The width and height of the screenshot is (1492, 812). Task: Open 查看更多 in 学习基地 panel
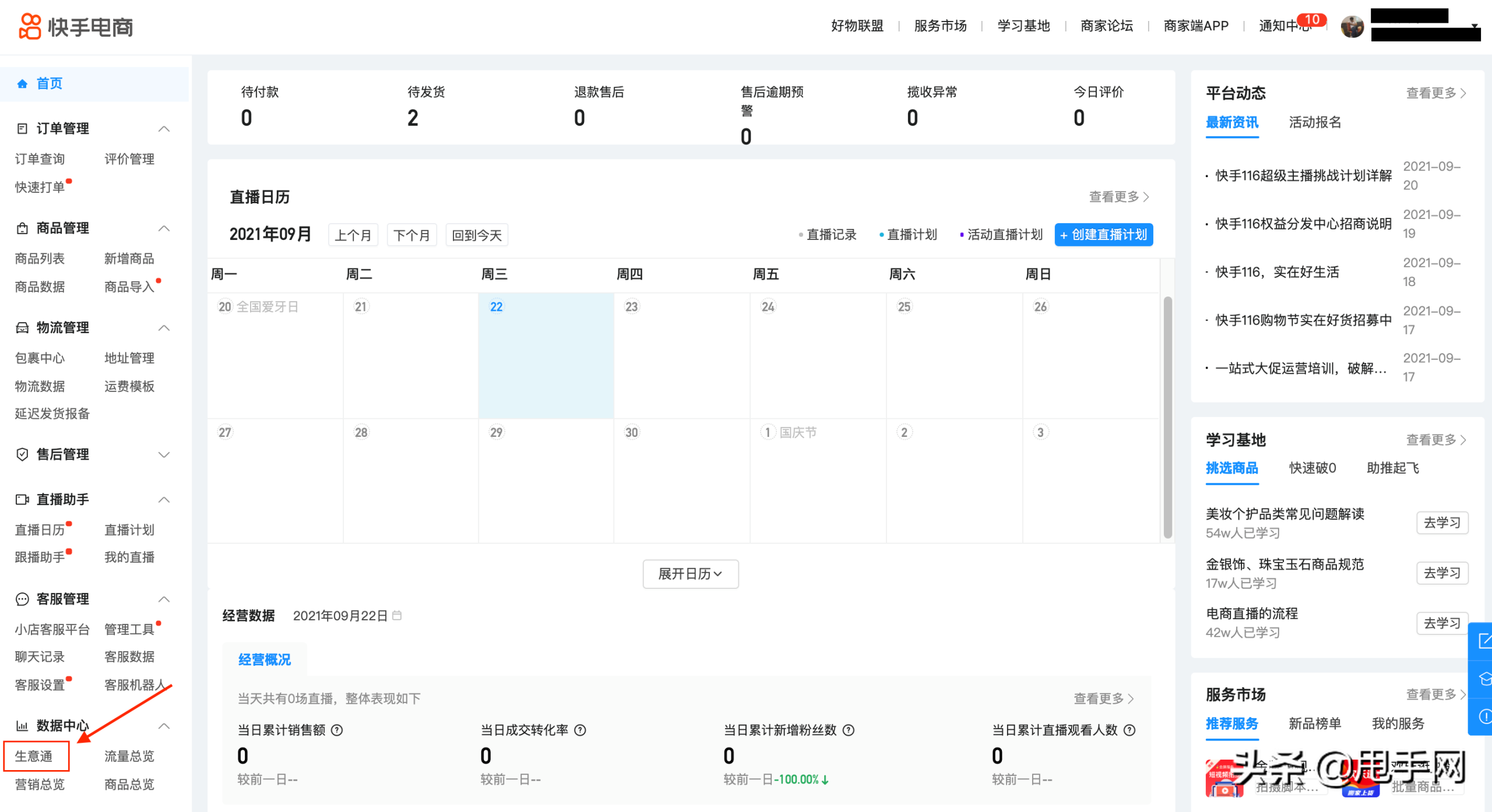1435,440
